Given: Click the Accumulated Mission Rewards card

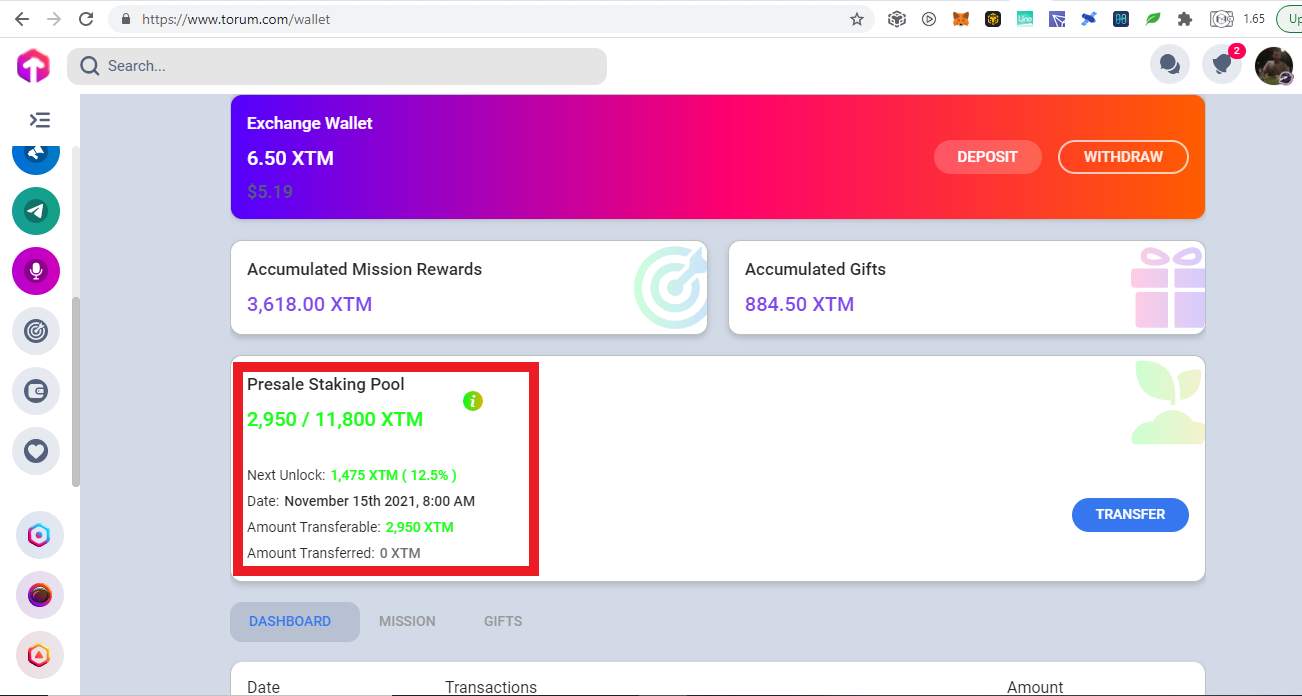Looking at the screenshot, I should pos(469,287).
